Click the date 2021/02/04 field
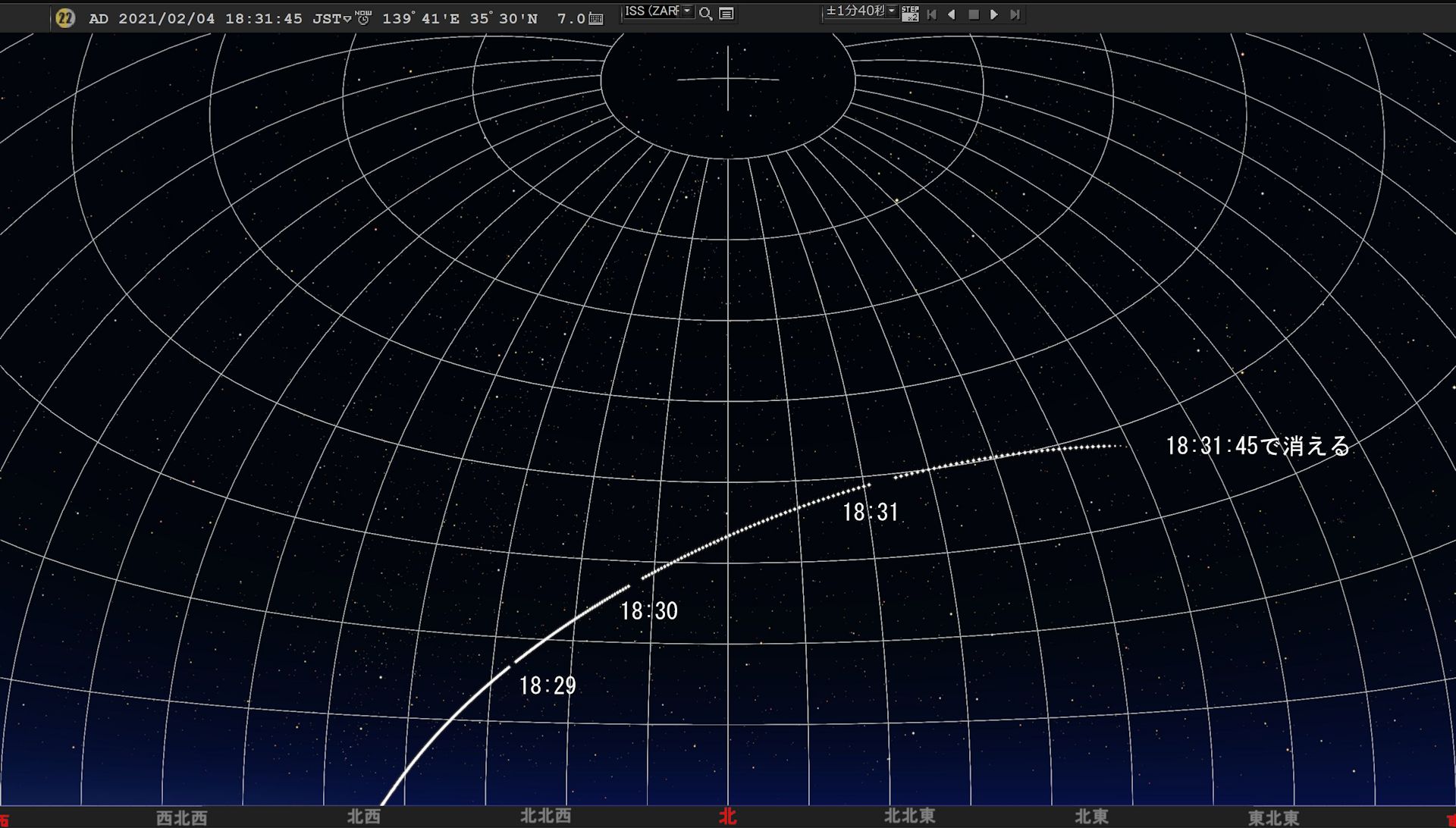The width and height of the screenshot is (1456, 828). 167,19
